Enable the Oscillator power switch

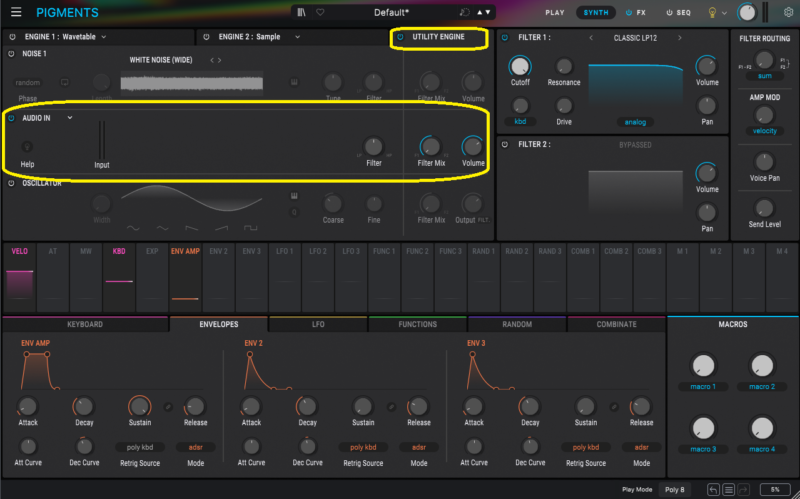11,183
